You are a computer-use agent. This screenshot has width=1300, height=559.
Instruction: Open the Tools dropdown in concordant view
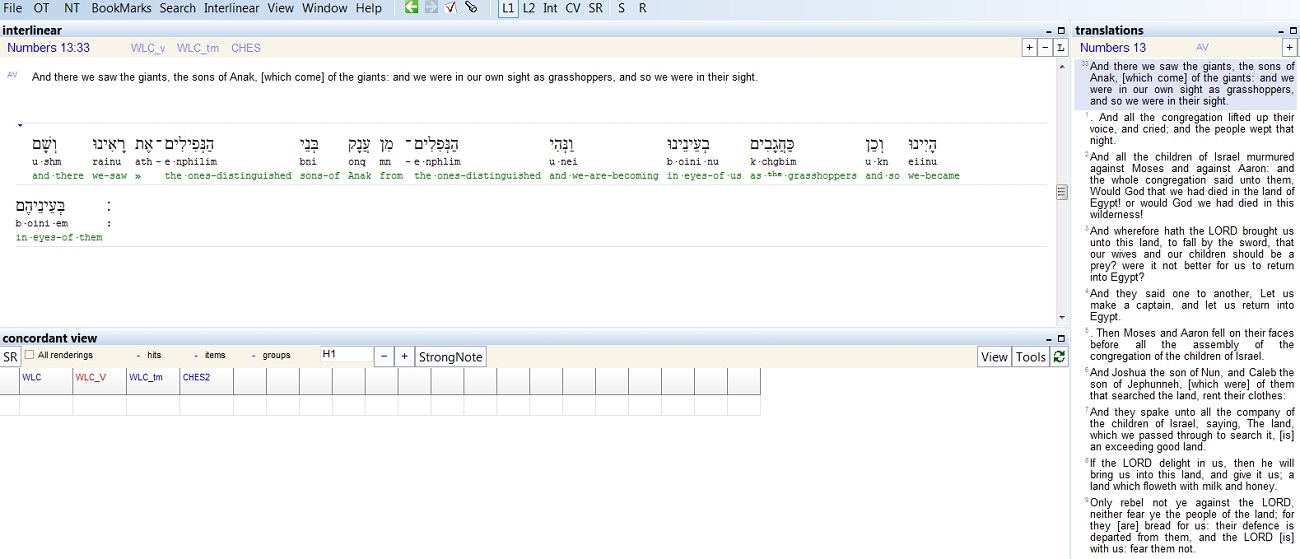(1030, 357)
